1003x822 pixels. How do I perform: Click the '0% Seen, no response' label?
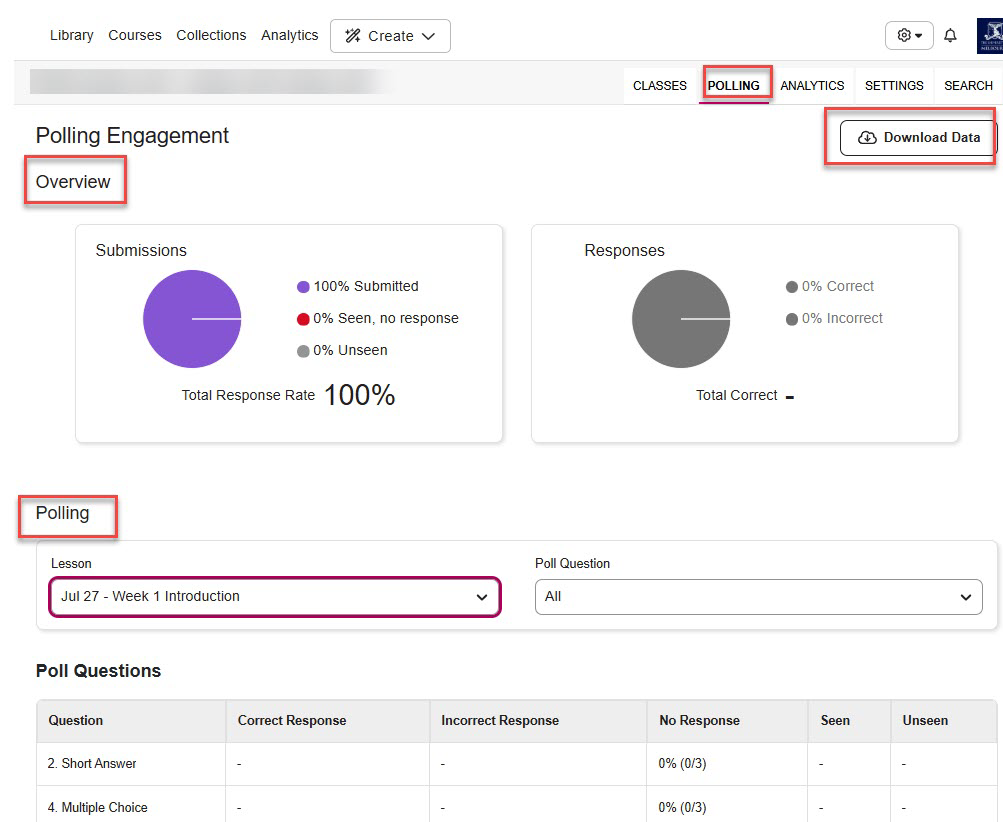pos(386,319)
